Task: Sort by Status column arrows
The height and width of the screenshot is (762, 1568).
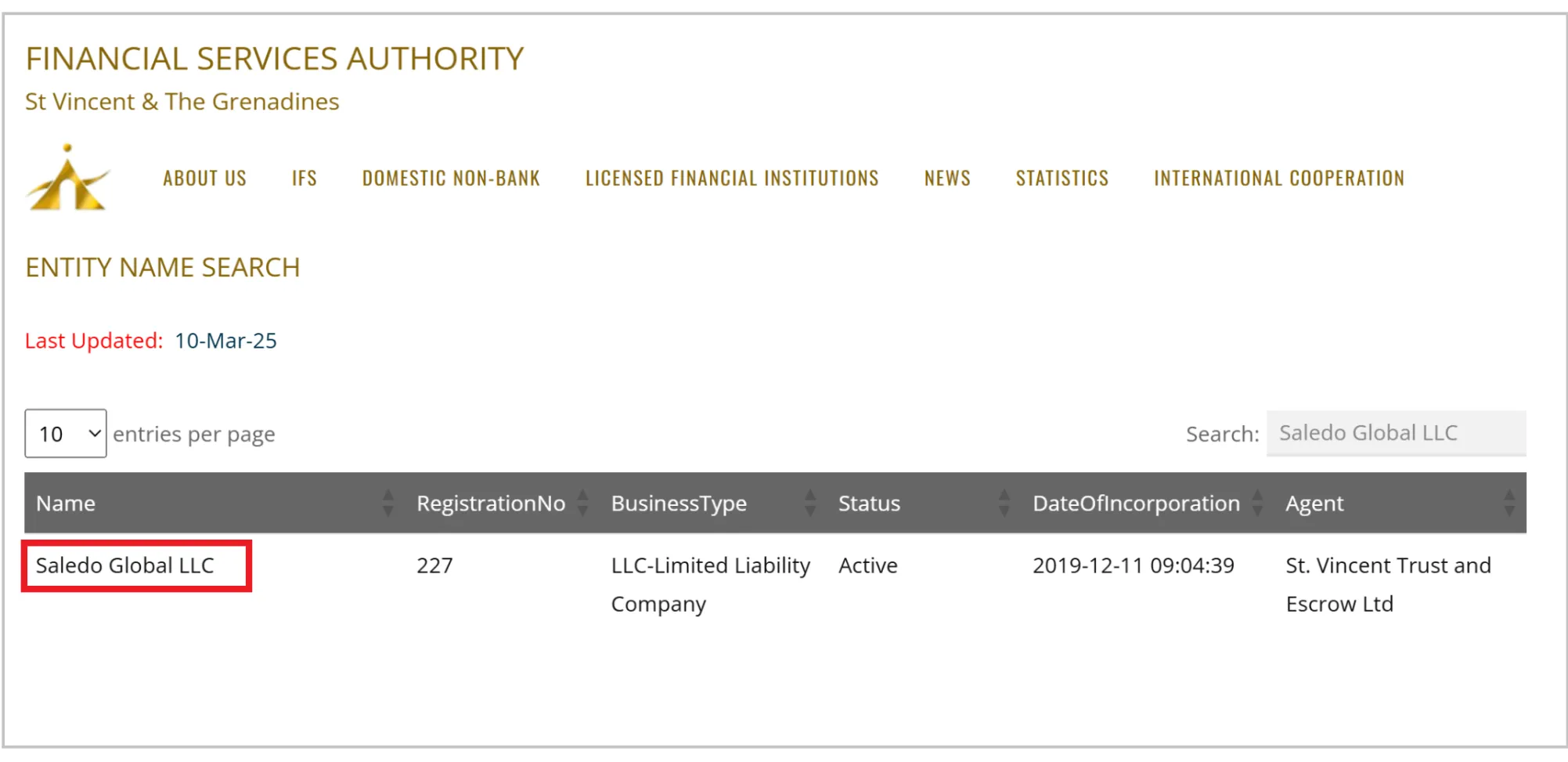Action: pyautogui.click(x=1004, y=503)
